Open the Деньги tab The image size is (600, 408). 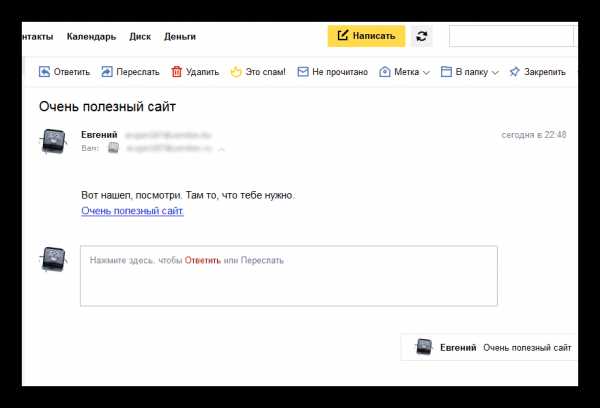click(x=180, y=37)
